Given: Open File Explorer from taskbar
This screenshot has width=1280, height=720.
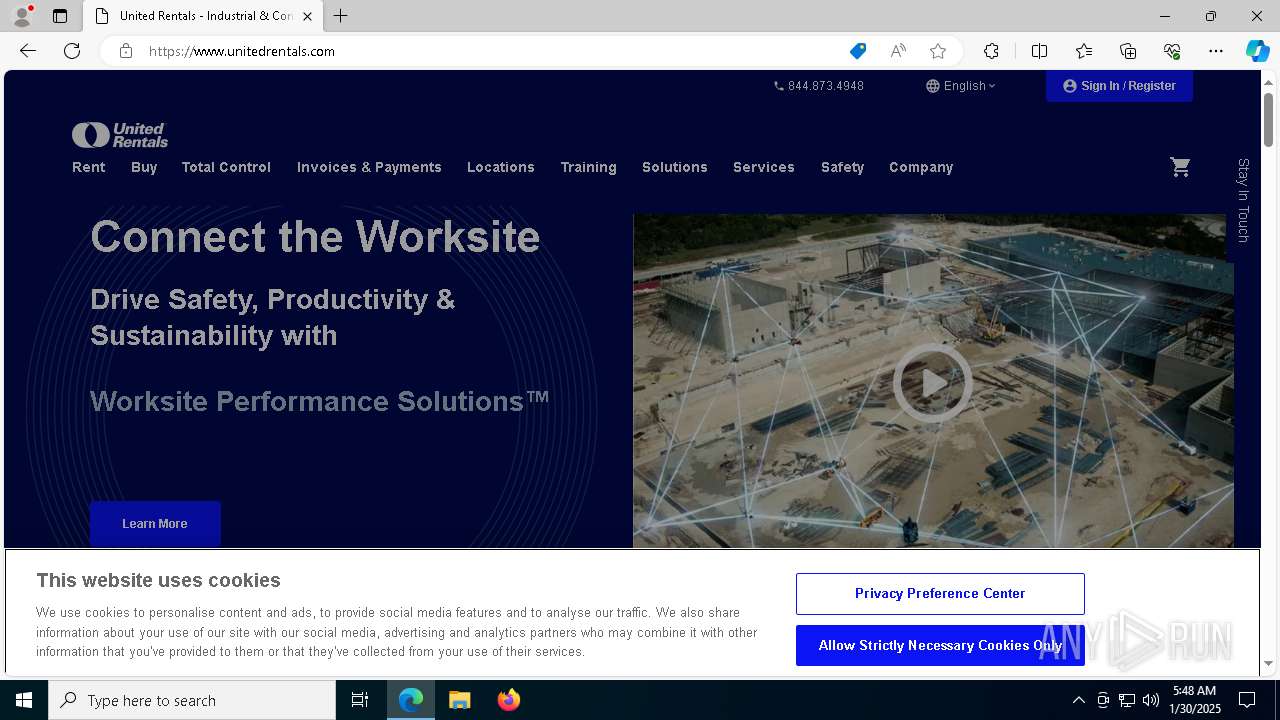Looking at the screenshot, I should point(460,700).
